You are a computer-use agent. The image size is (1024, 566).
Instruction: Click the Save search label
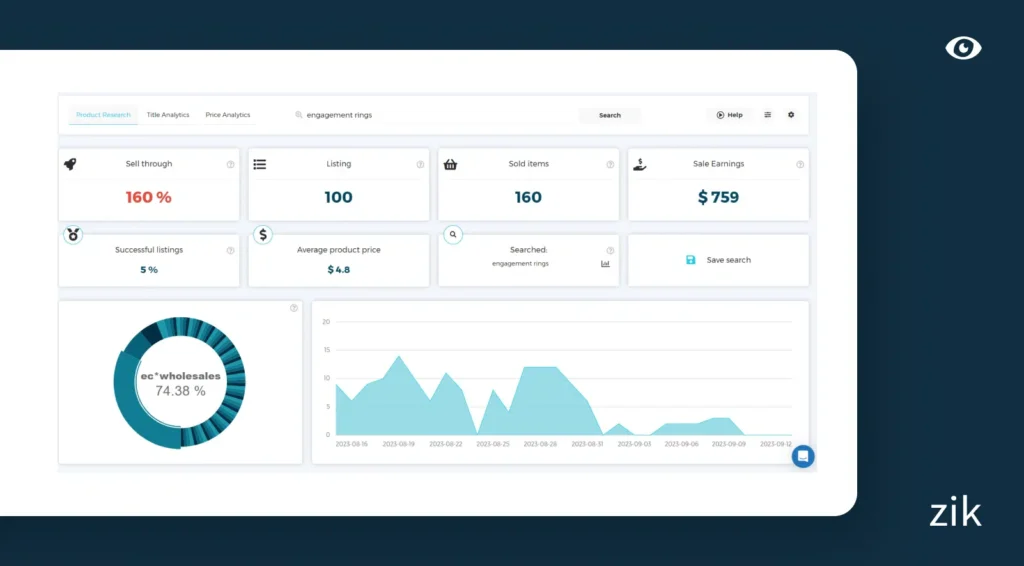(x=728, y=260)
